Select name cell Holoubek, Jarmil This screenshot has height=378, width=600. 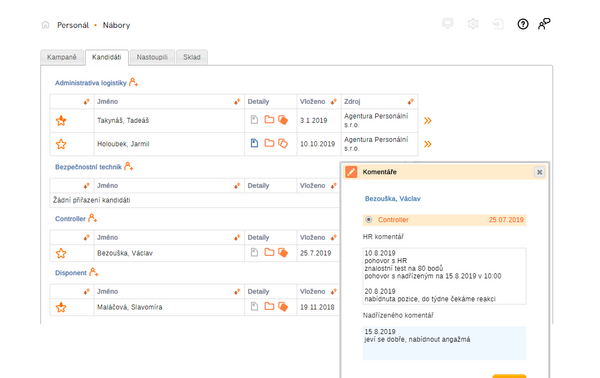(169, 144)
